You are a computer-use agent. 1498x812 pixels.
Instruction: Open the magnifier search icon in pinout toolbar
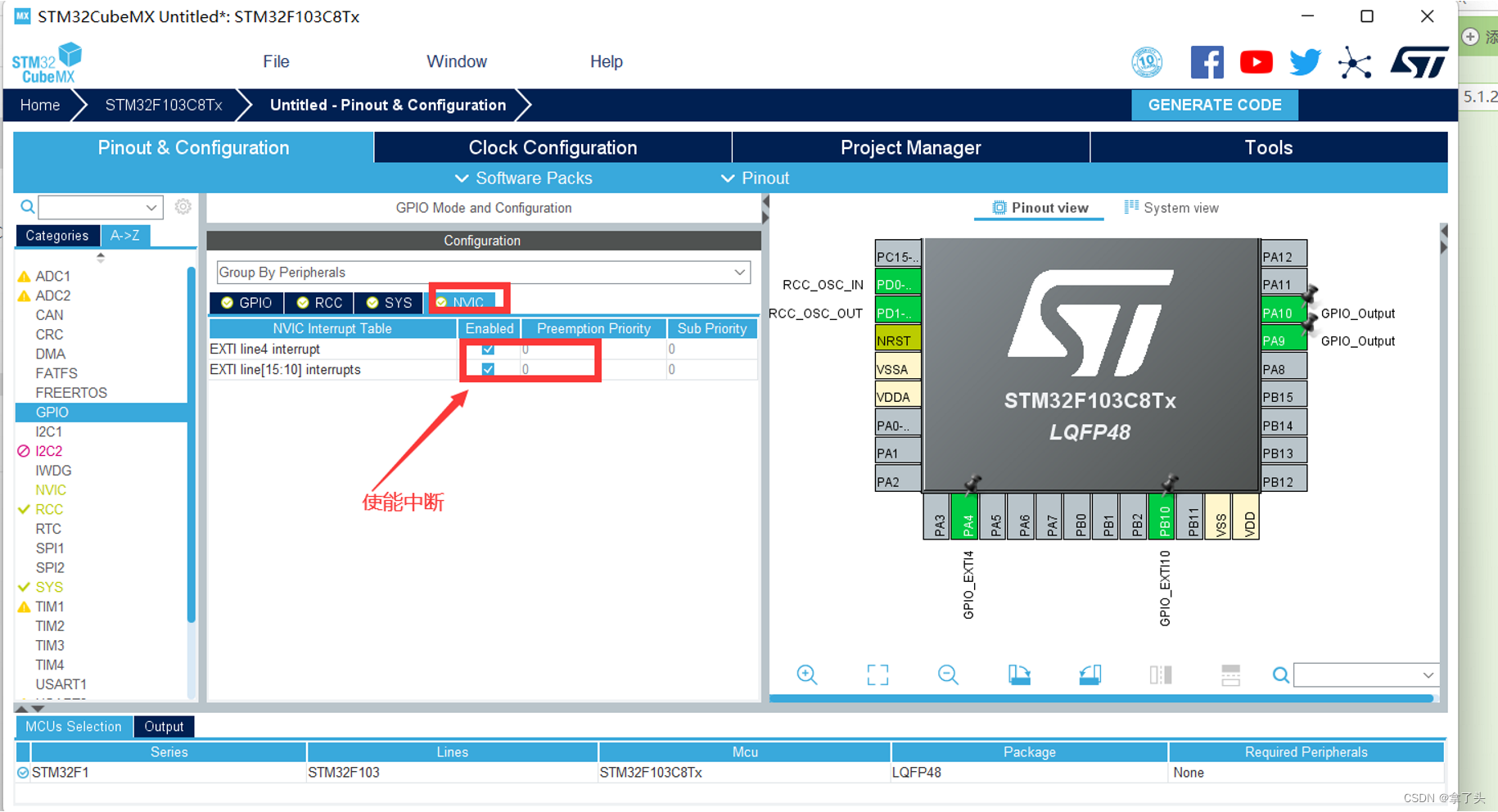point(1280,674)
